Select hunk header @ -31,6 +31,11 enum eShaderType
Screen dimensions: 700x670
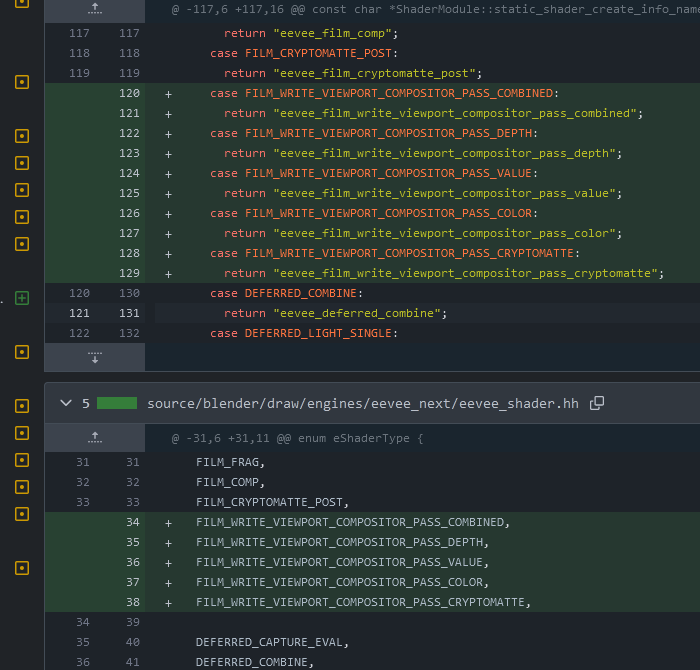pos(297,438)
